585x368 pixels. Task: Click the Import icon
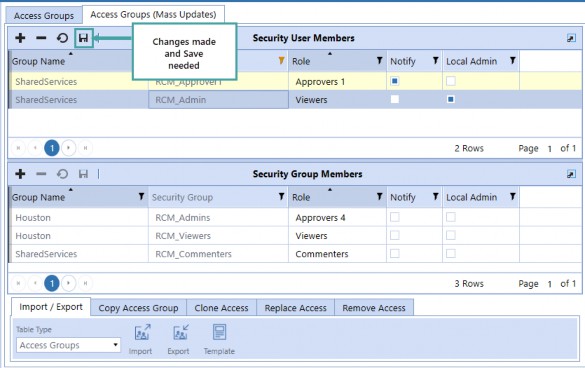tap(142, 333)
